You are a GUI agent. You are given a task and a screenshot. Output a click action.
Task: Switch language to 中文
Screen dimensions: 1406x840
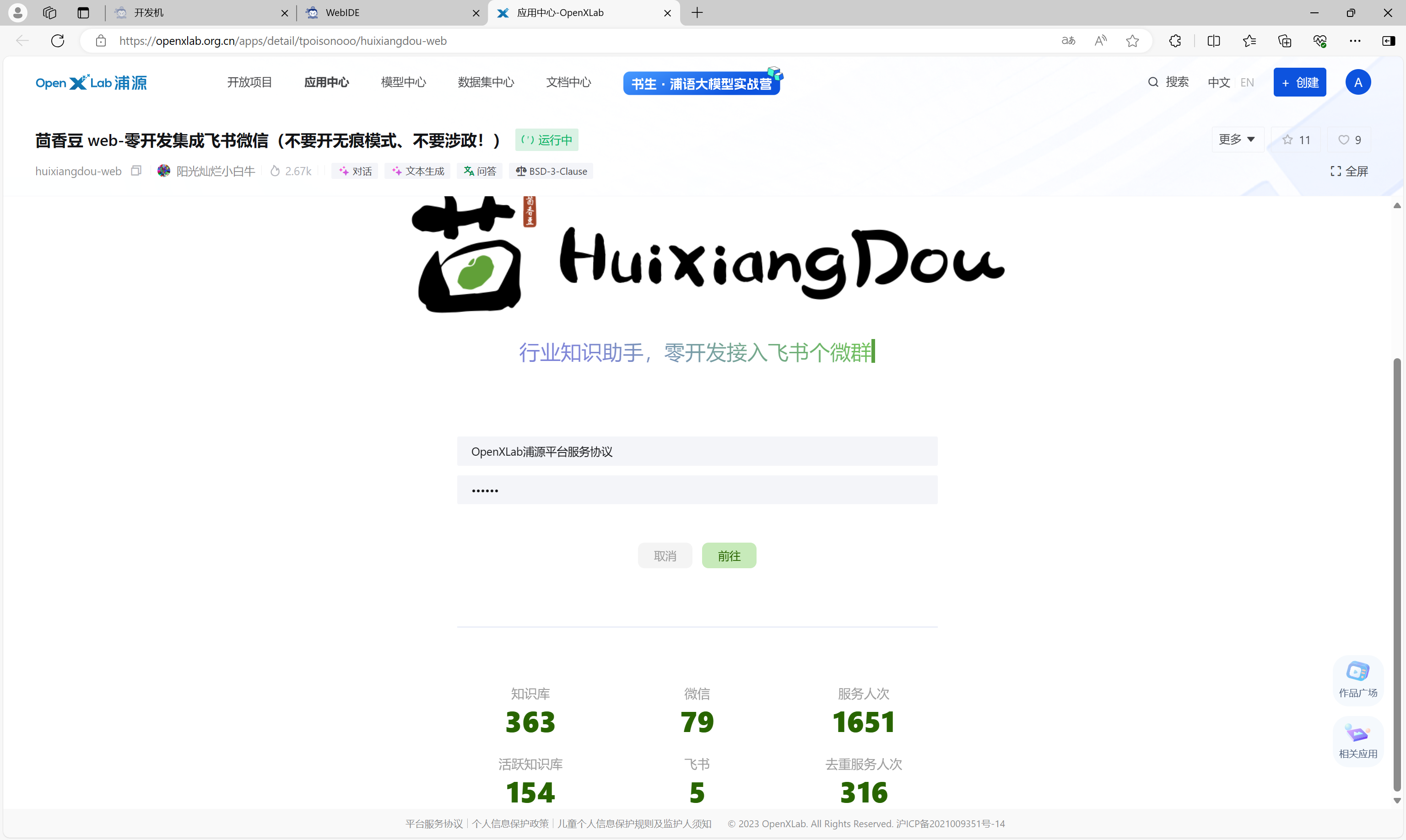(x=1218, y=83)
